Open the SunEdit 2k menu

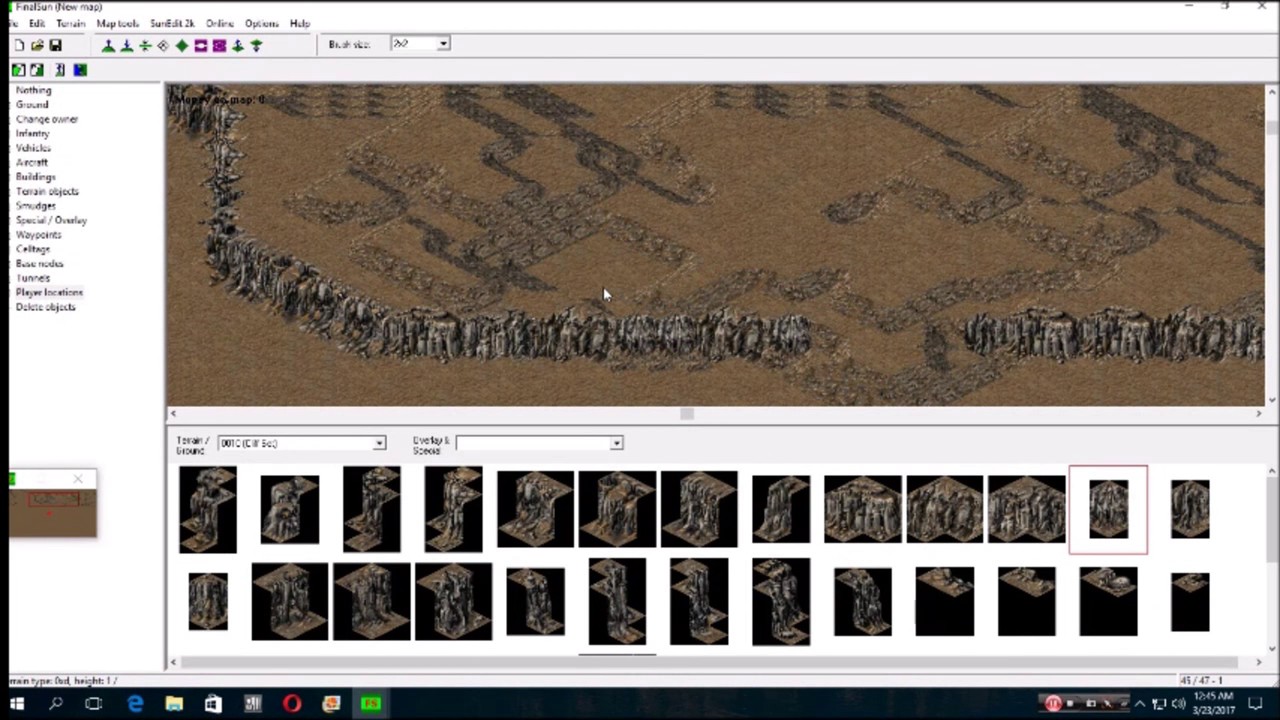point(172,23)
